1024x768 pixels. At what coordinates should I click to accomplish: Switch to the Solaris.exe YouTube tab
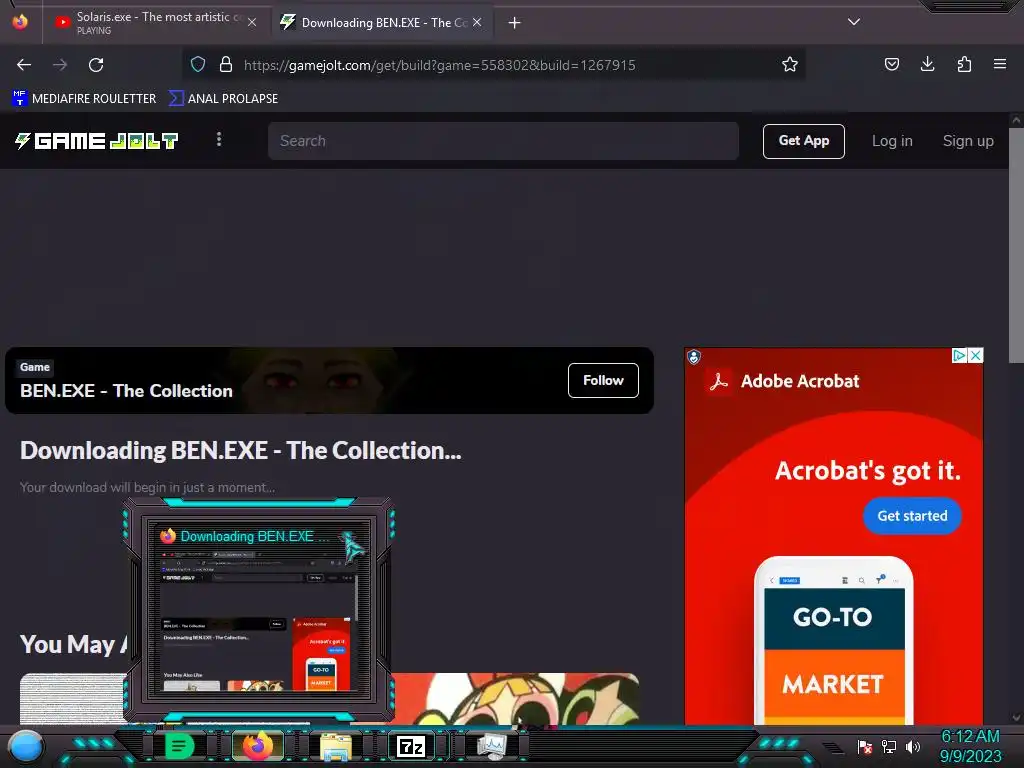point(155,22)
